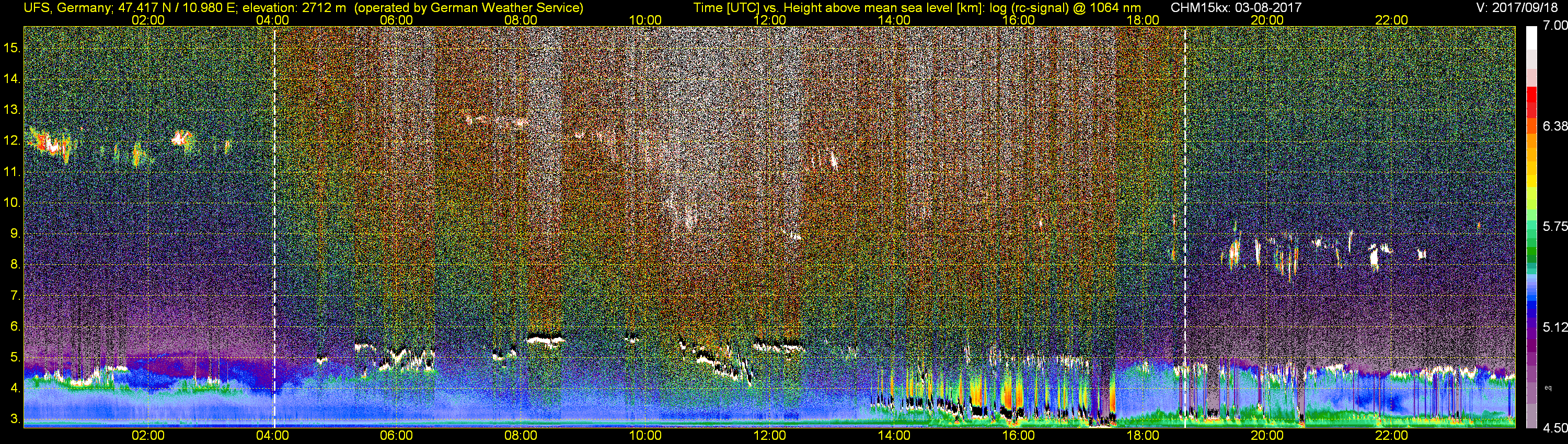Click the colorbar value "7.00"
Screen dimensions: 1568x444
coord(1555,26)
